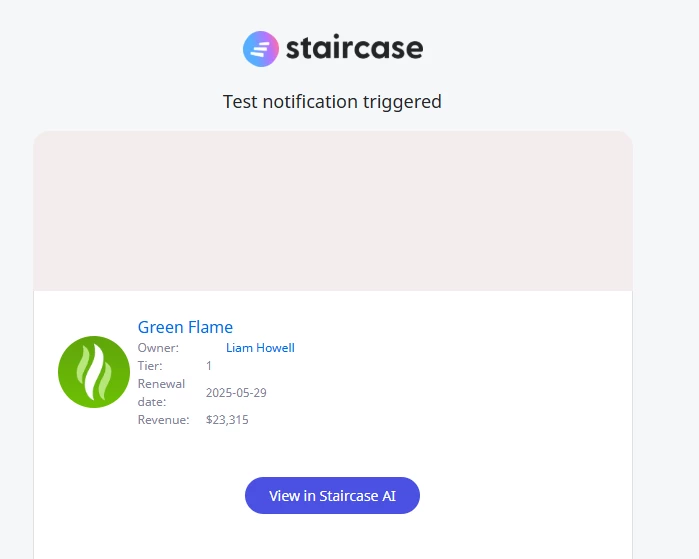This screenshot has width=699, height=559.
Task: Select the renewal date 2025-05-29
Action: click(x=236, y=393)
